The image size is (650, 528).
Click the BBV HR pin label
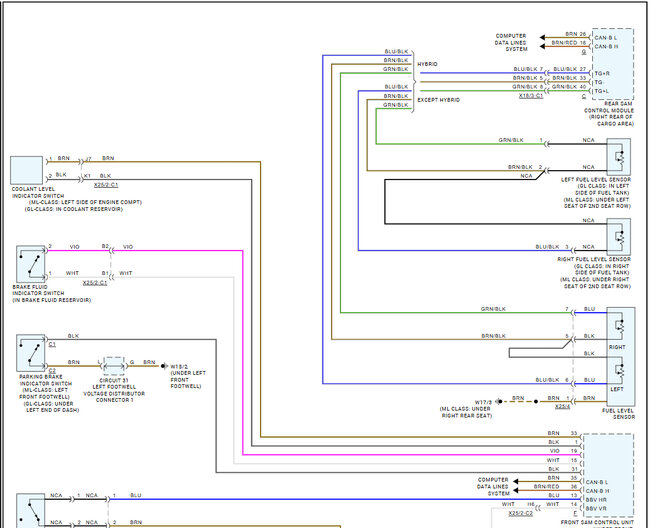(596, 500)
